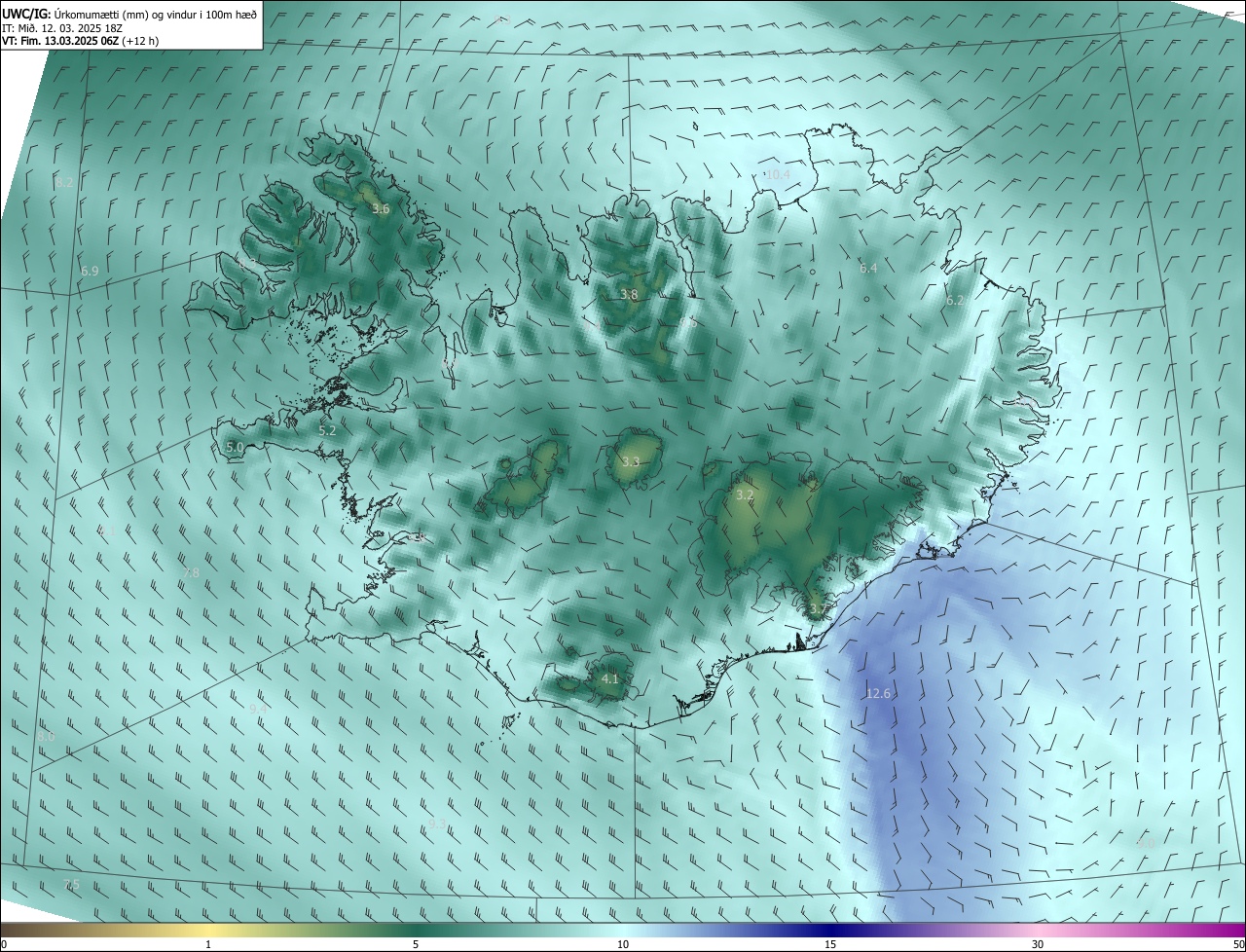Click the 3.3 value label on the glacier
The image size is (1246, 952).
point(631,461)
